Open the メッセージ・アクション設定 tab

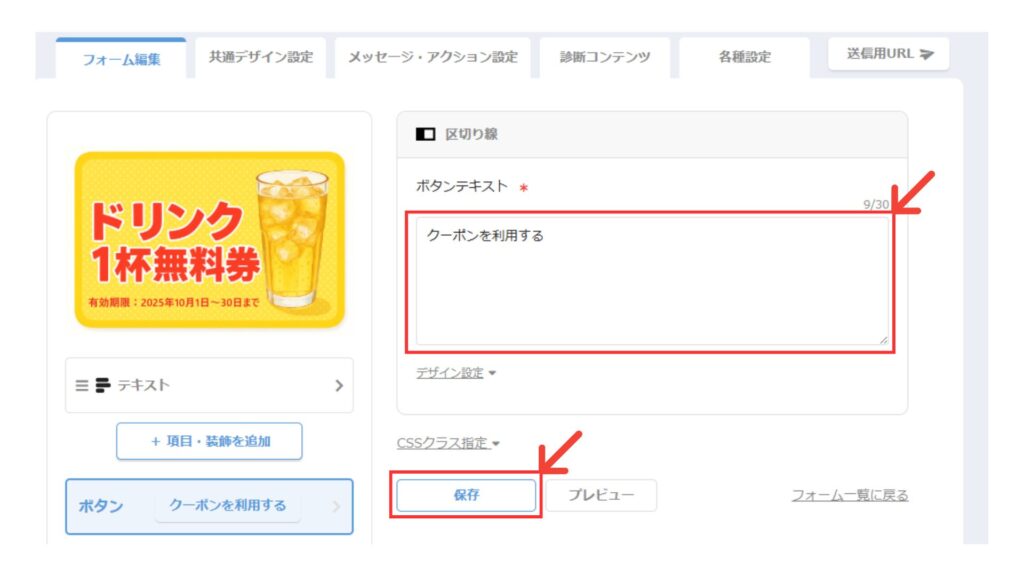(432, 57)
